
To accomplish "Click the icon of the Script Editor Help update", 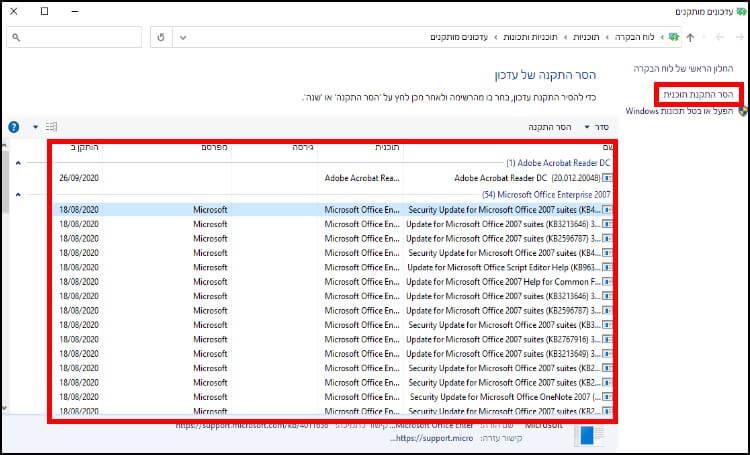I will 607,267.
